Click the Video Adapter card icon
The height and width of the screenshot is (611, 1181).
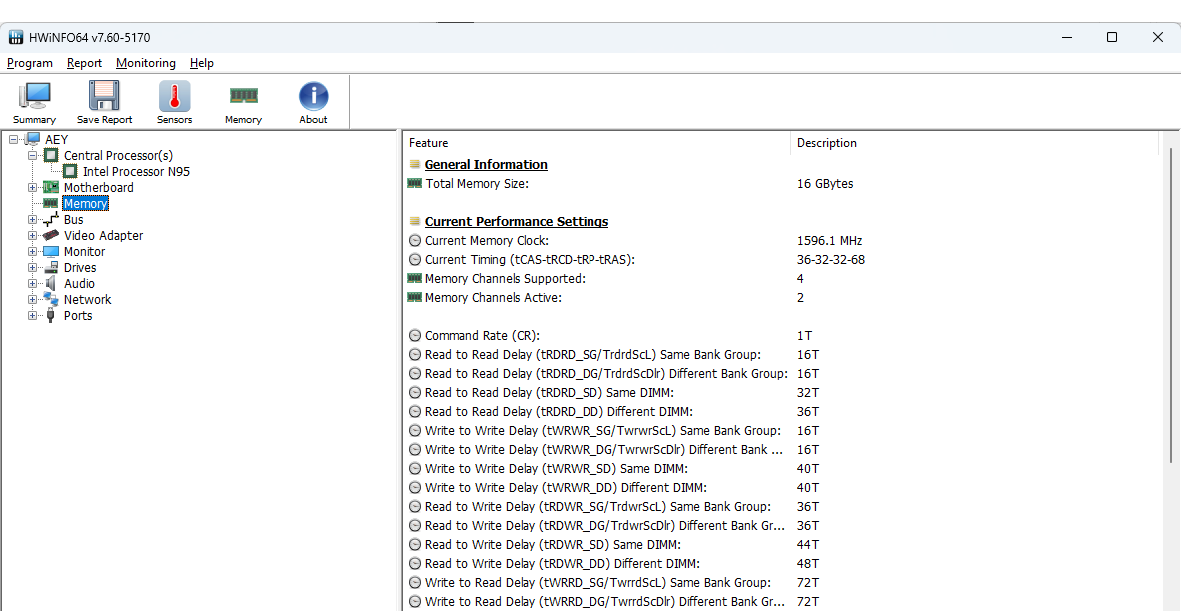51,236
